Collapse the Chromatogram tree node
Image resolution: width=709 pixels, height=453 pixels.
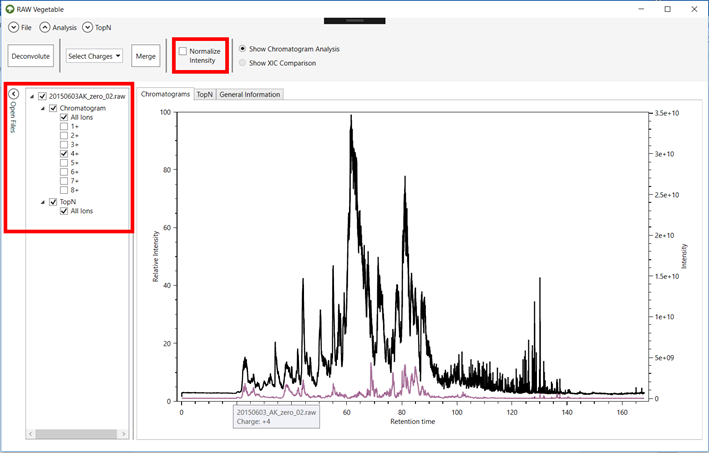43,109
